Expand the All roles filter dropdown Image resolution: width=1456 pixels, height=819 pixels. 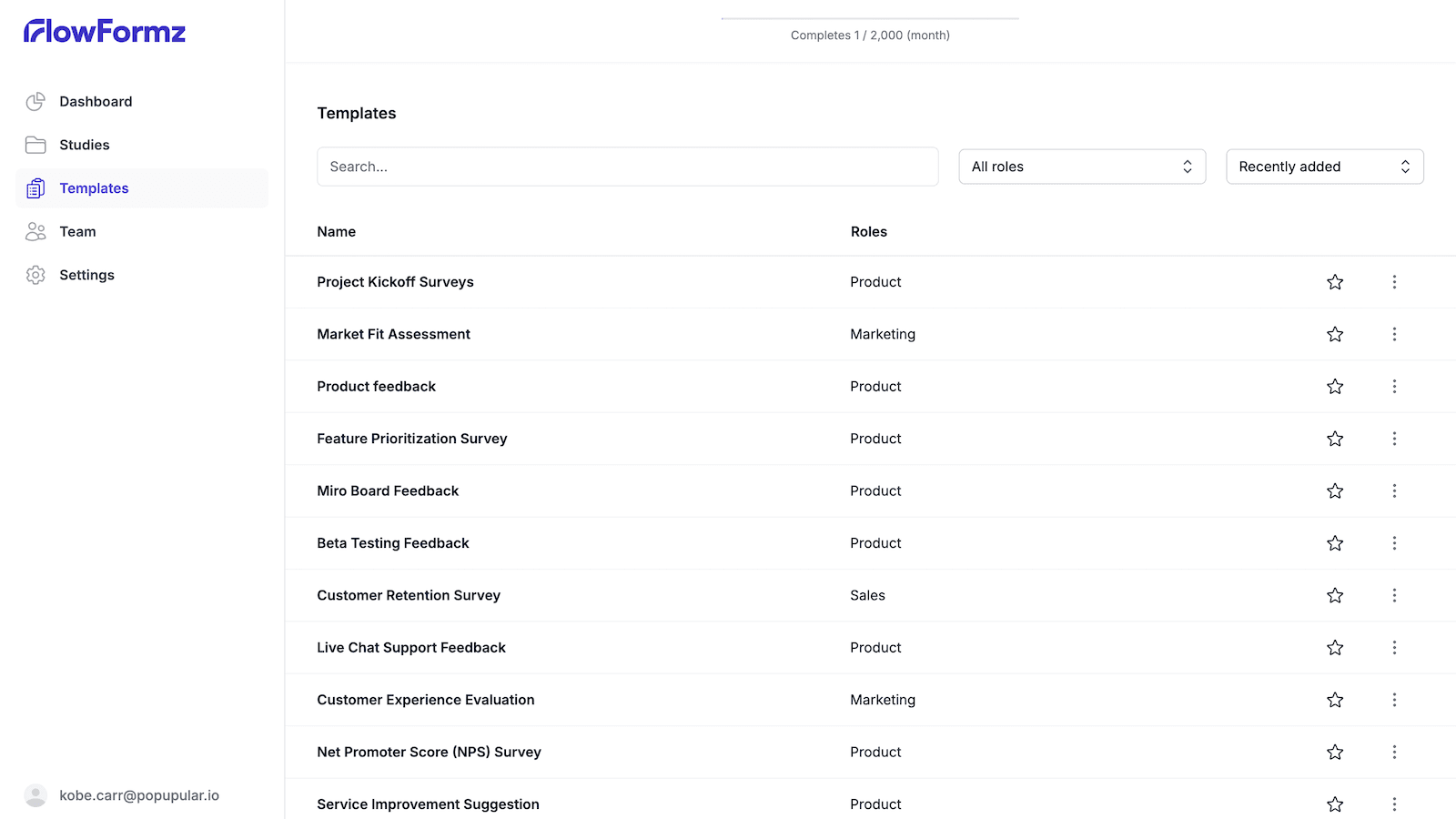coord(1081,167)
